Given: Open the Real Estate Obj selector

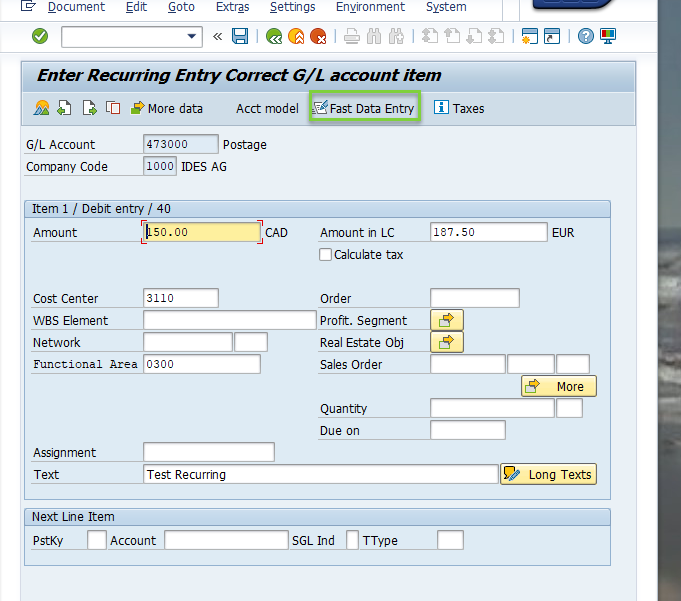Looking at the screenshot, I should point(447,342).
